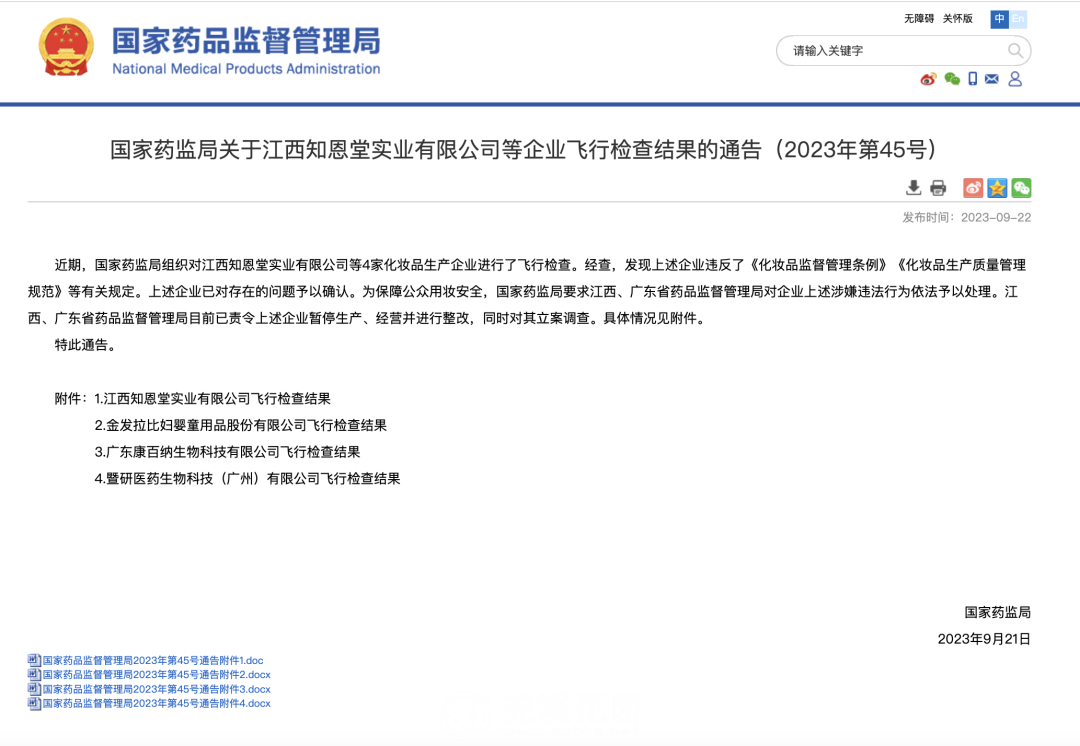1080x746 pixels.
Task: Share the notice via the green WeChat button
Action: tap(1021, 187)
